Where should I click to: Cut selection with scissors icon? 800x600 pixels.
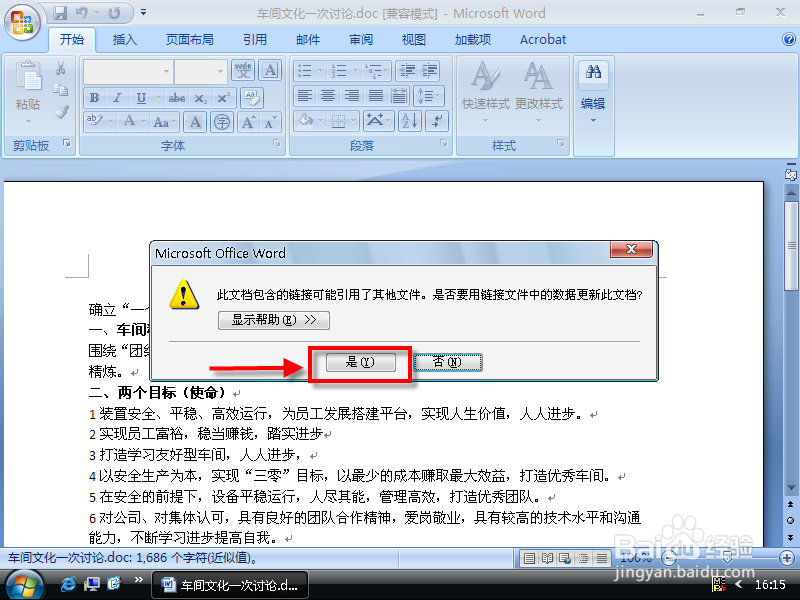[61, 68]
